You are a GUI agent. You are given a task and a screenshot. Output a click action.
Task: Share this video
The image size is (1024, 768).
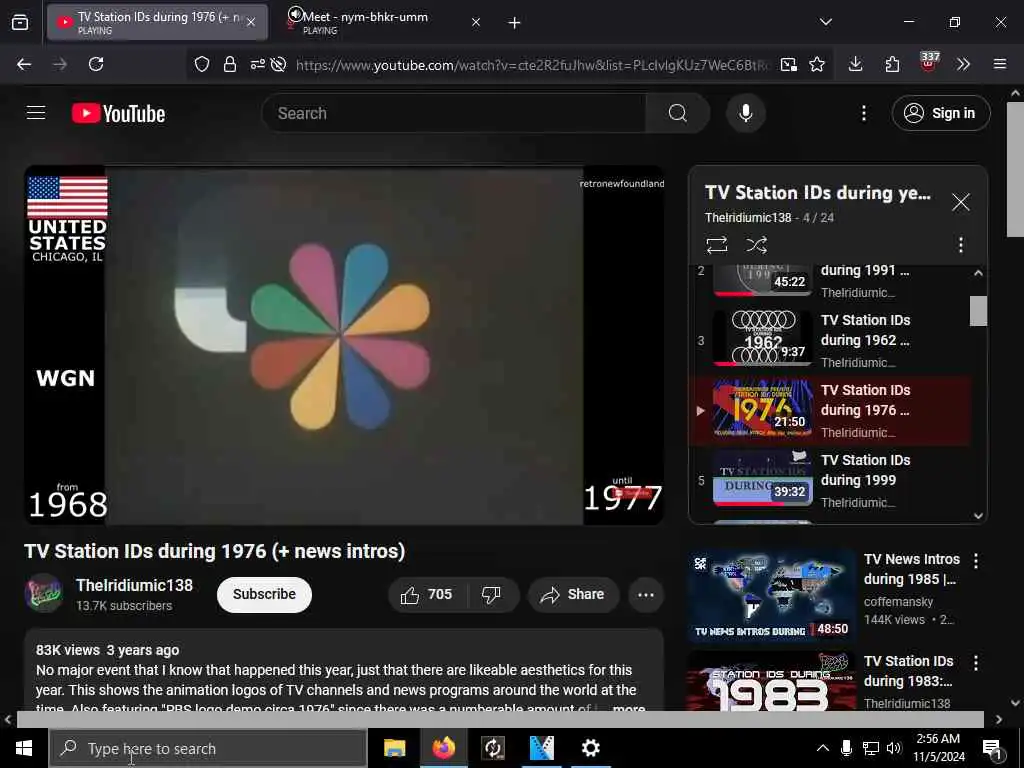573,594
